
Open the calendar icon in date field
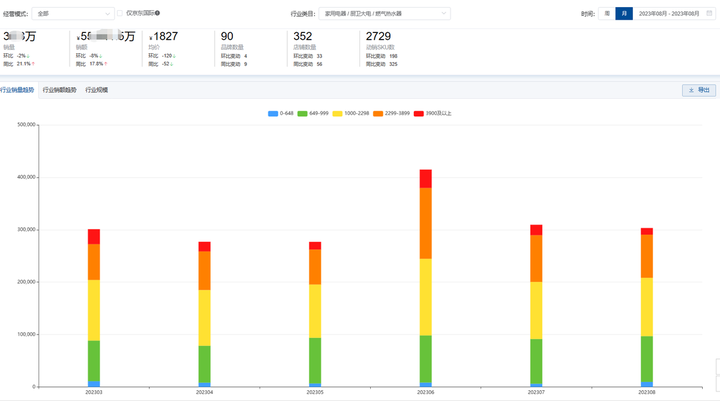709,13
